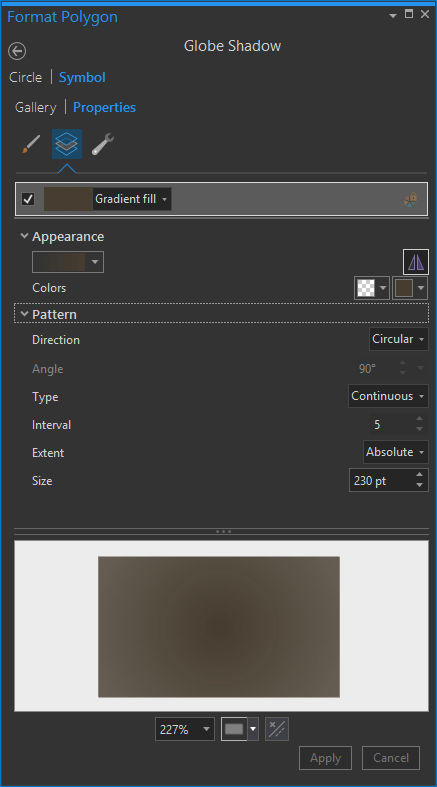Image resolution: width=437 pixels, height=787 pixels.
Task: Go back using the circled arrow icon
Action: click(x=17, y=51)
